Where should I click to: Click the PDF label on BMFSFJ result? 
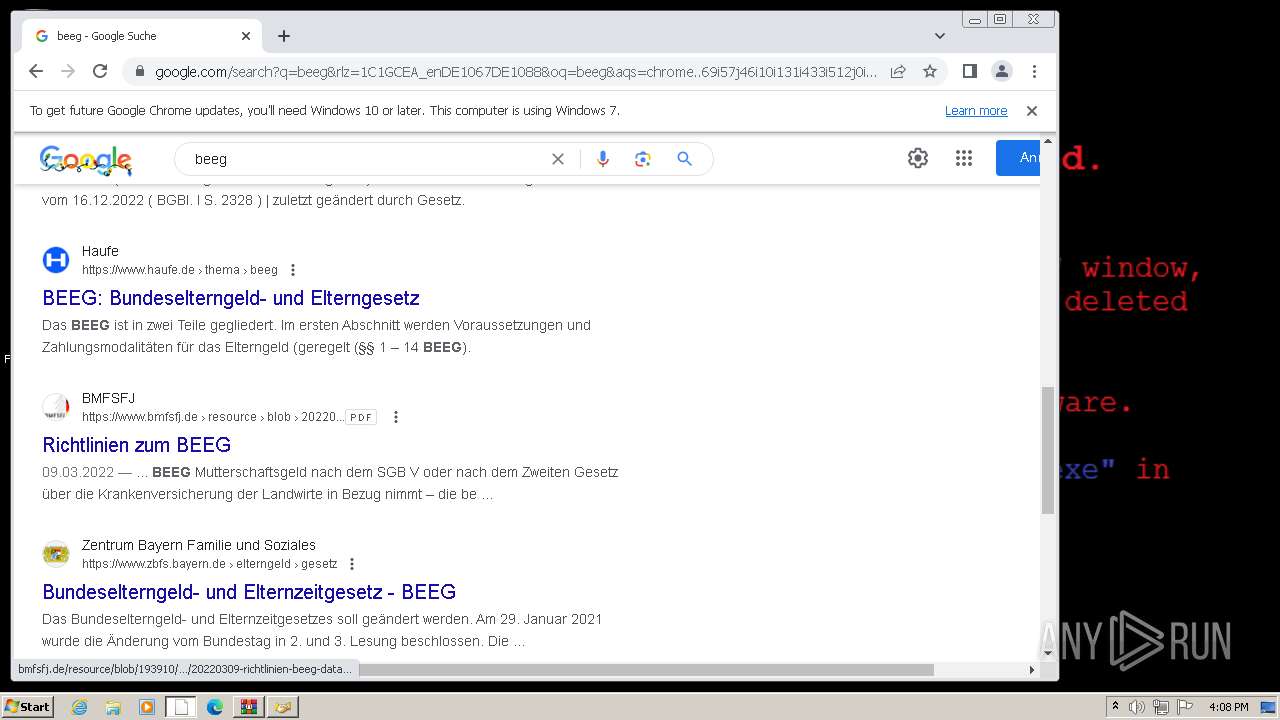(x=361, y=417)
